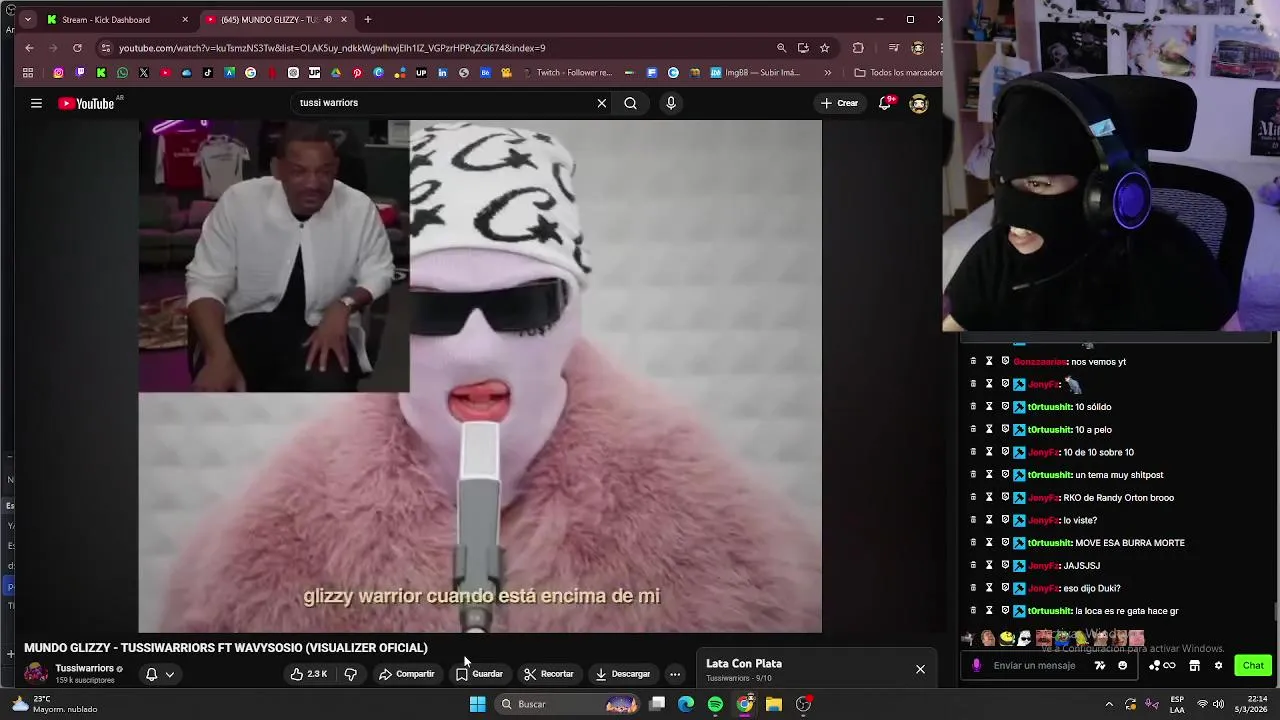The width and height of the screenshot is (1280, 720).
Task: Click the Recortar clip button
Action: coord(549,674)
